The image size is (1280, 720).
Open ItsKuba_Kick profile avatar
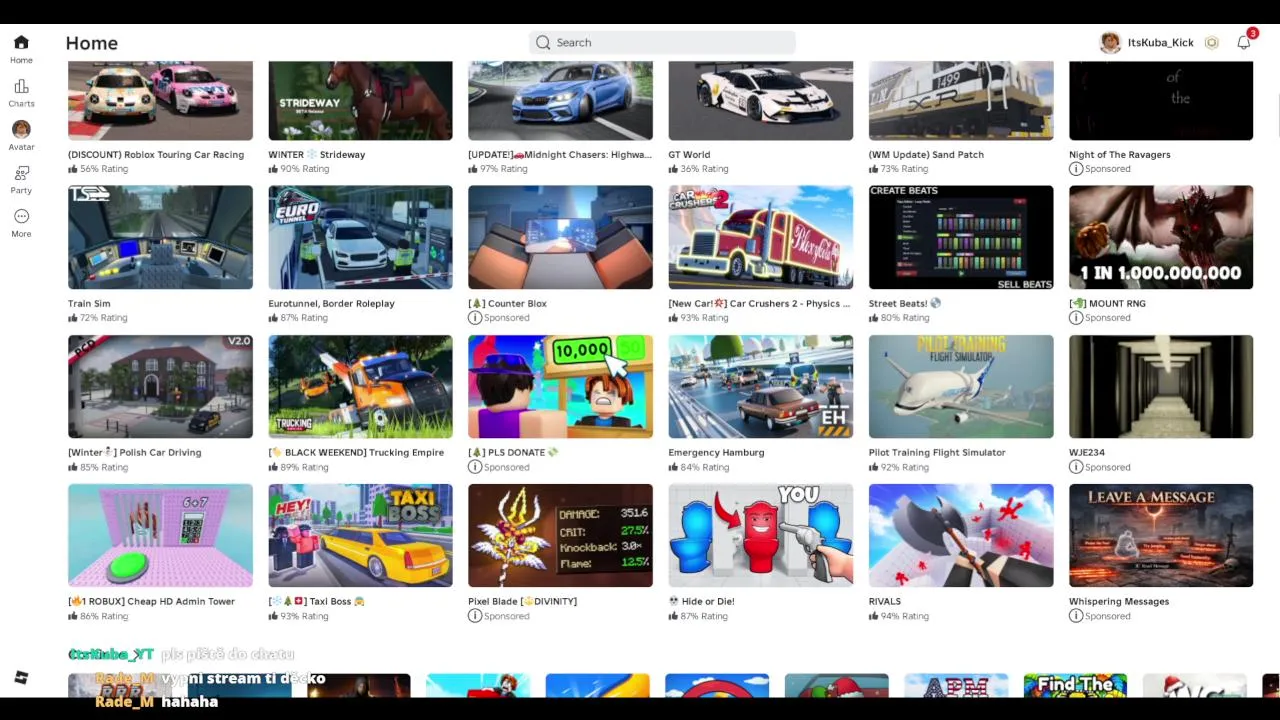pyautogui.click(x=1110, y=43)
